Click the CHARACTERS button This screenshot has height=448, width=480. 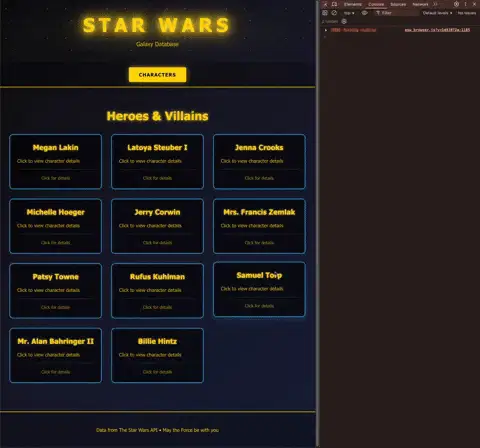pyautogui.click(x=157, y=75)
